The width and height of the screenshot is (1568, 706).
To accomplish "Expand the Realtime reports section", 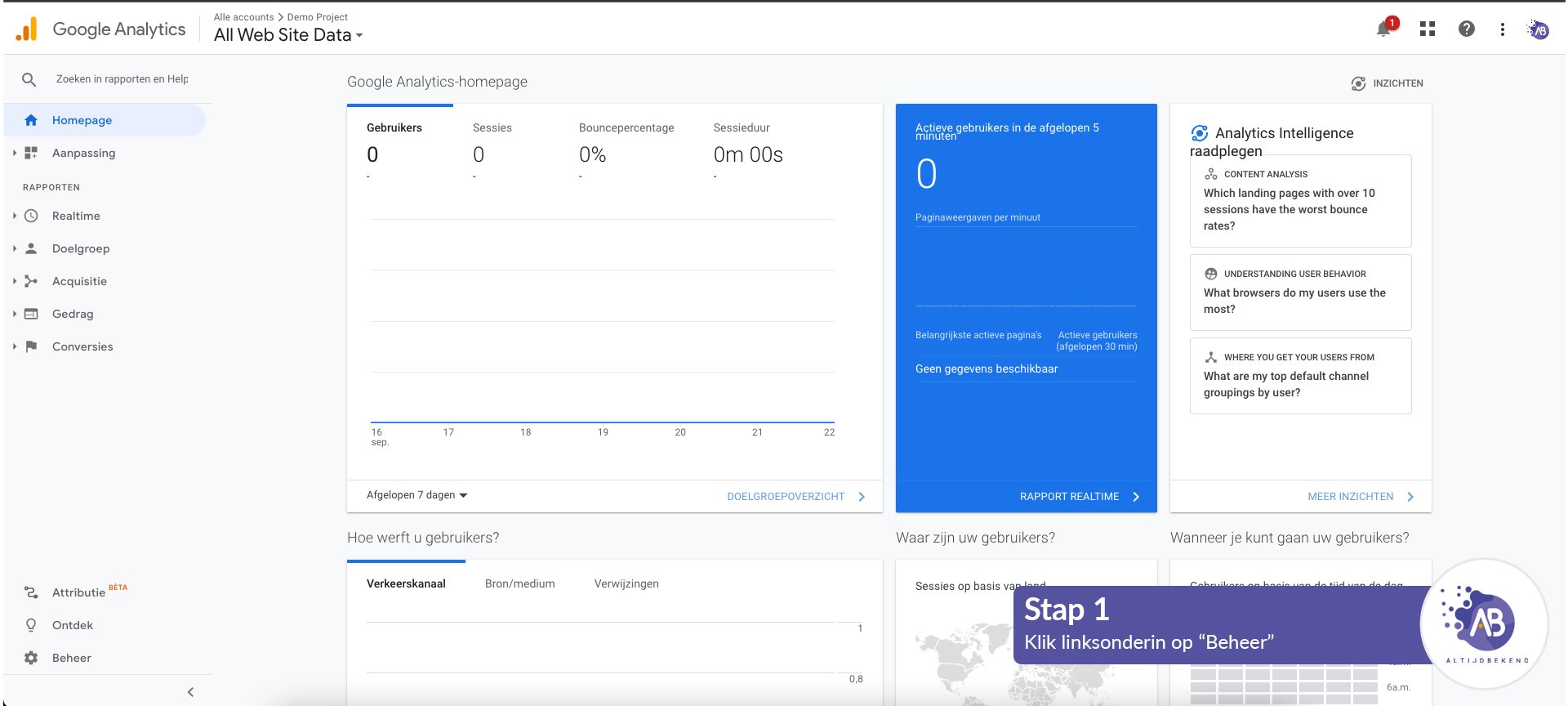I will [x=75, y=216].
